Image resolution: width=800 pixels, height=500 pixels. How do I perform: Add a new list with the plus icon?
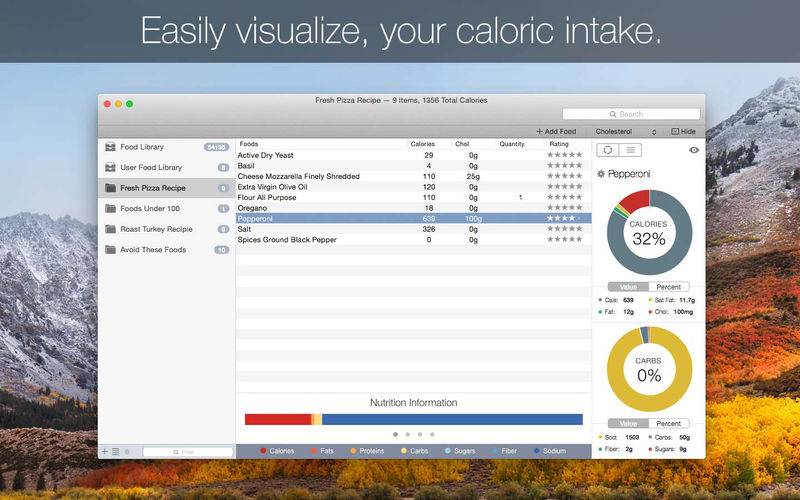[105, 452]
